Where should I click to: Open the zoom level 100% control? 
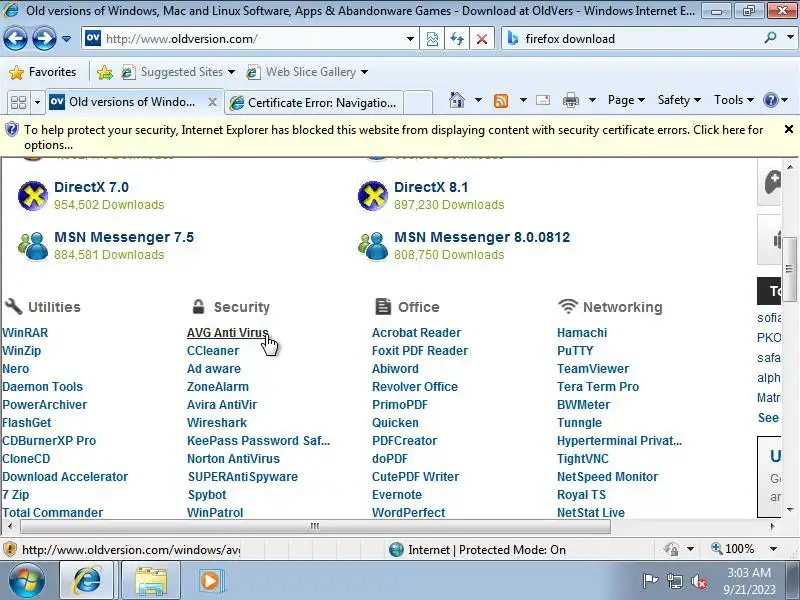[744, 549]
